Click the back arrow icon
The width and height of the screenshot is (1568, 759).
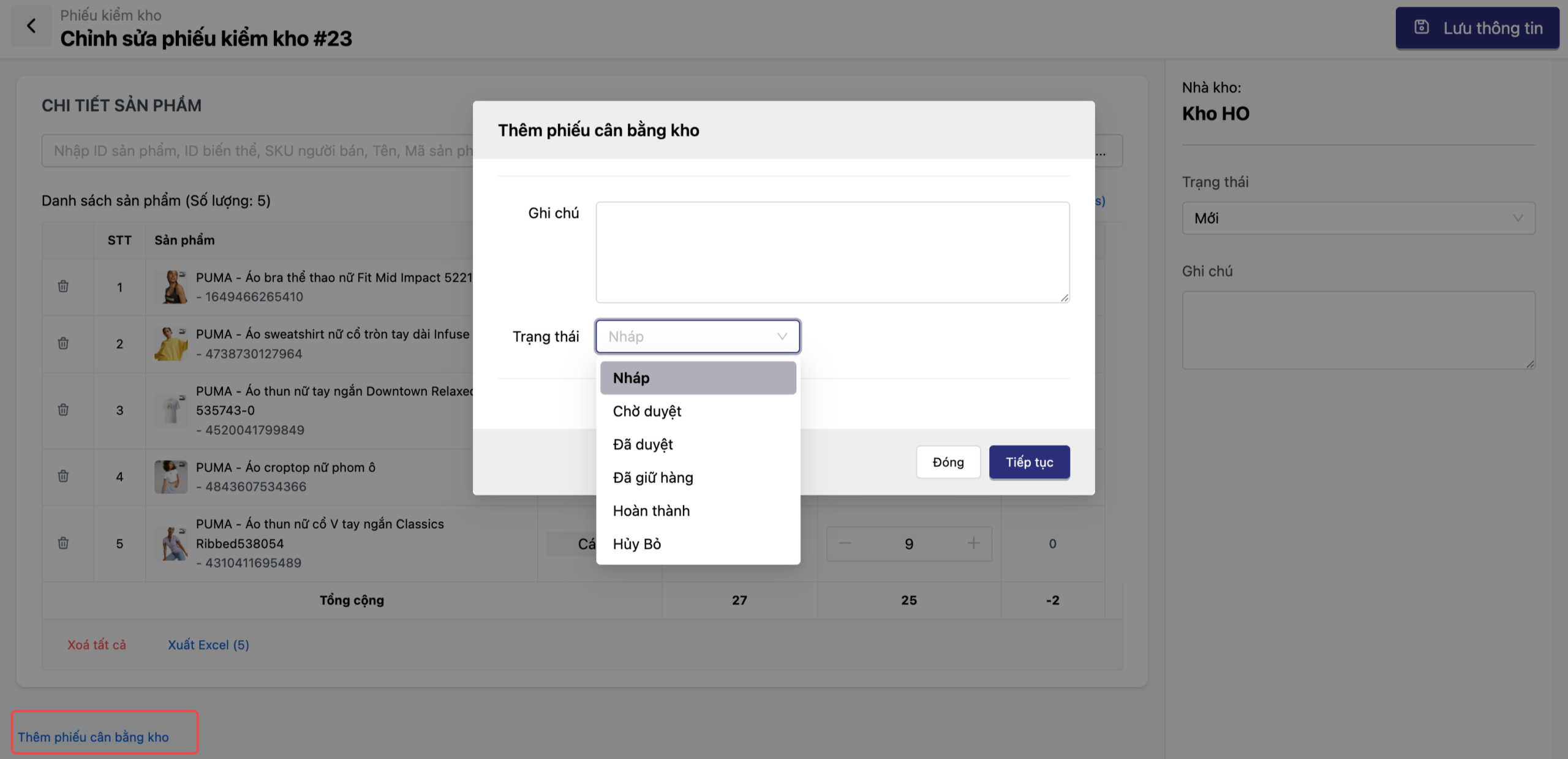(x=31, y=26)
